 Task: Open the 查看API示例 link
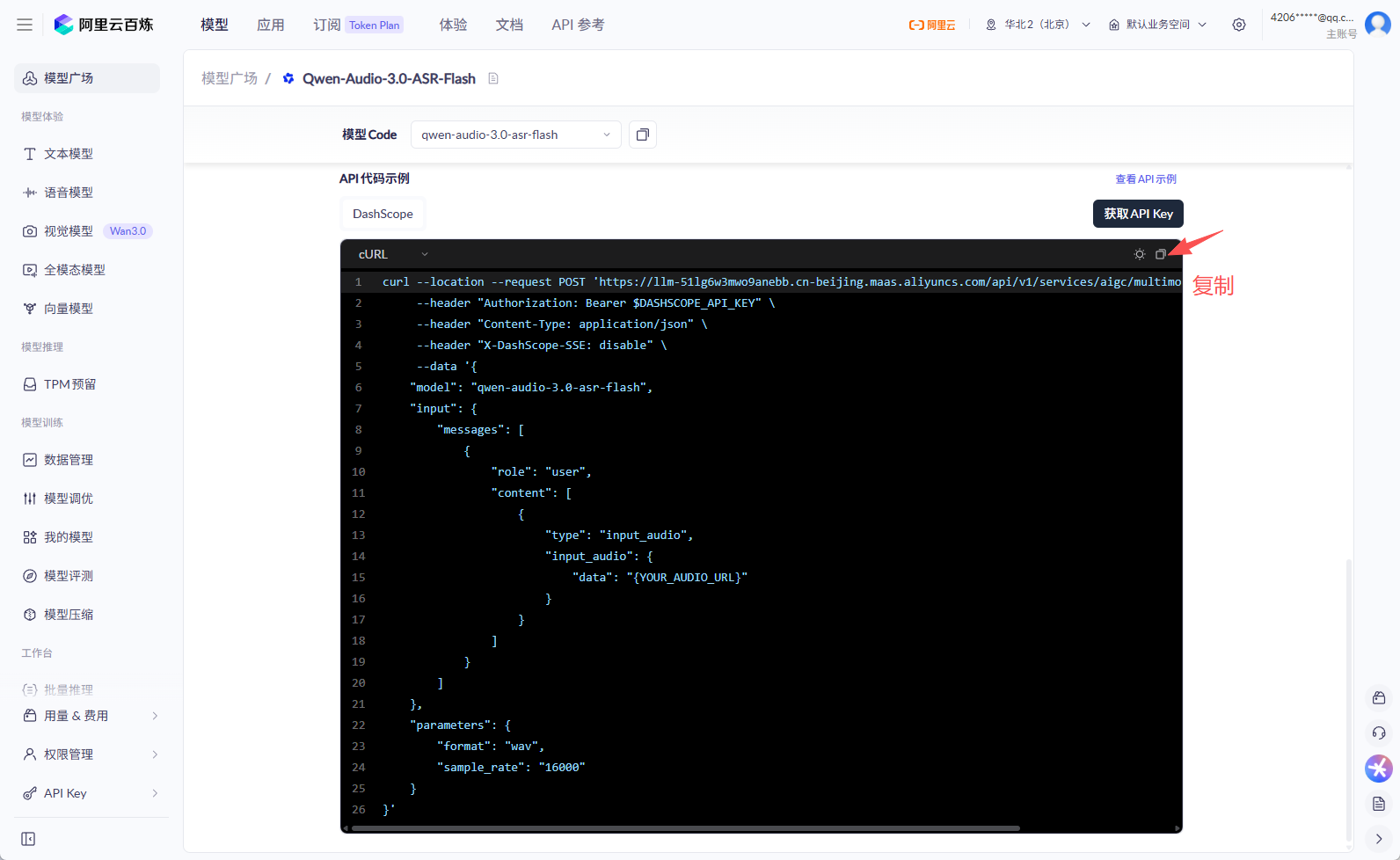tap(1146, 179)
